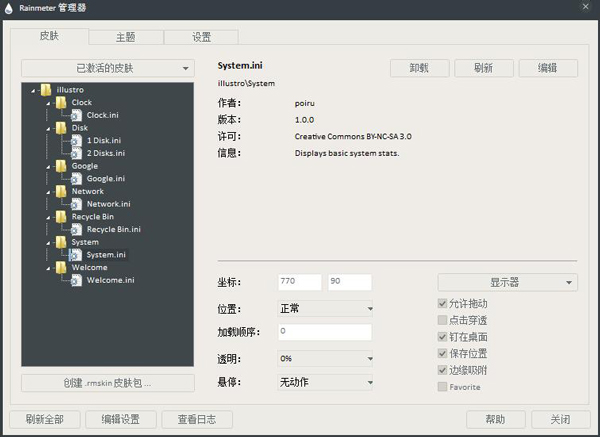Click the Google folder icon
600x437 pixels.
point(61,166)
